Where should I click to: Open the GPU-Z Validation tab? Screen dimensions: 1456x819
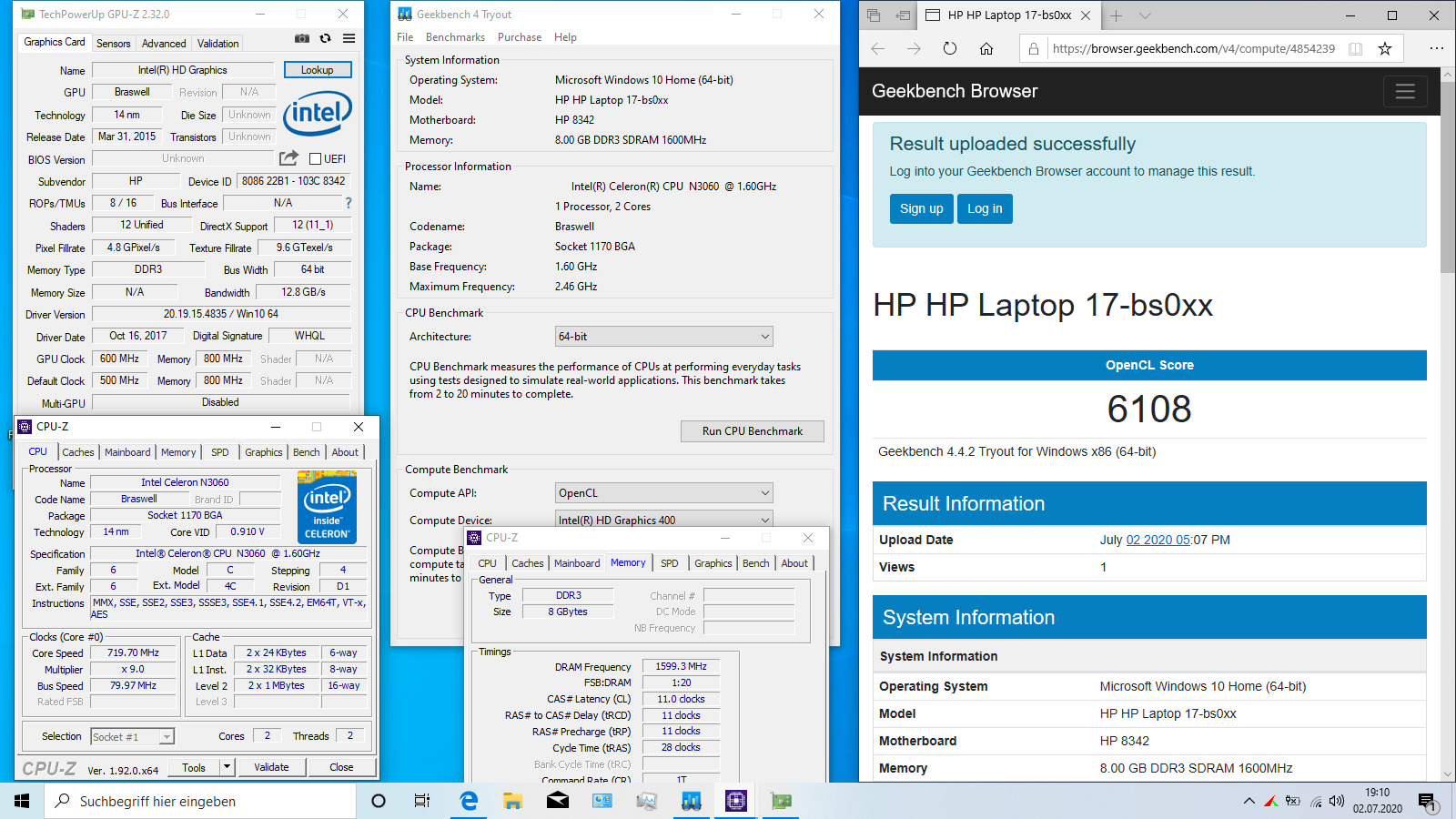coord(218,44)
